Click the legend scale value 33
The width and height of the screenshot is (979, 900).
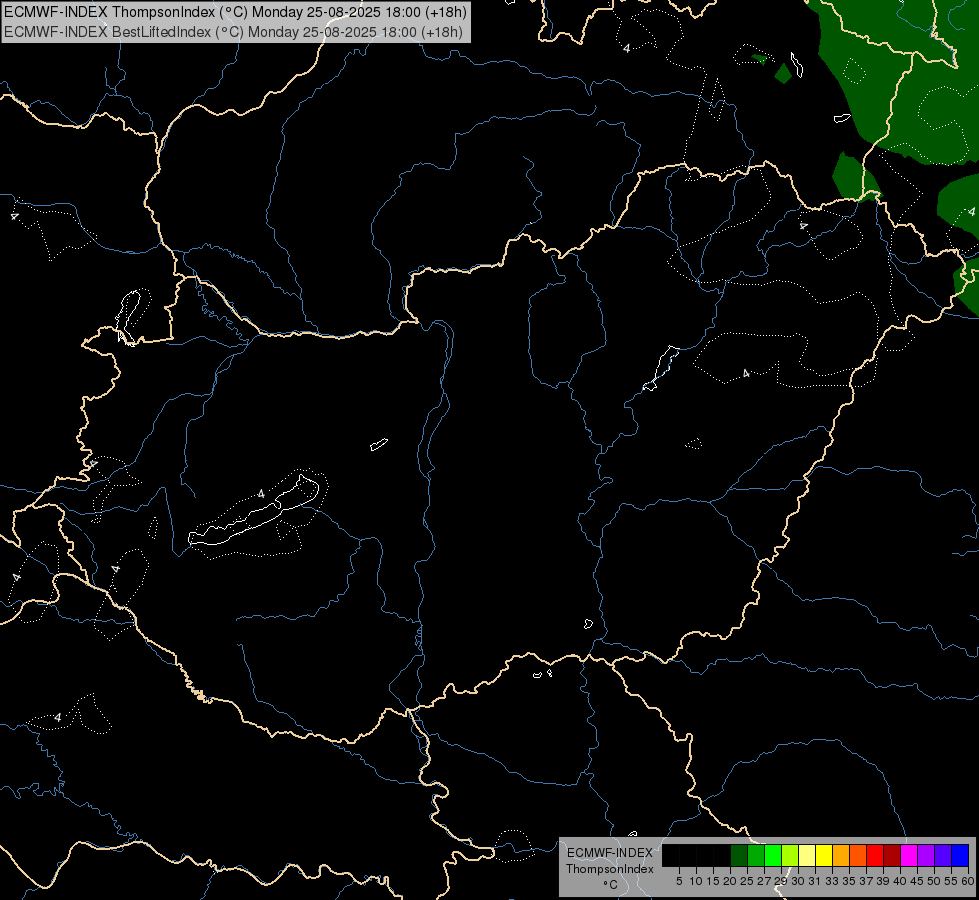click(x=832, y=881)
